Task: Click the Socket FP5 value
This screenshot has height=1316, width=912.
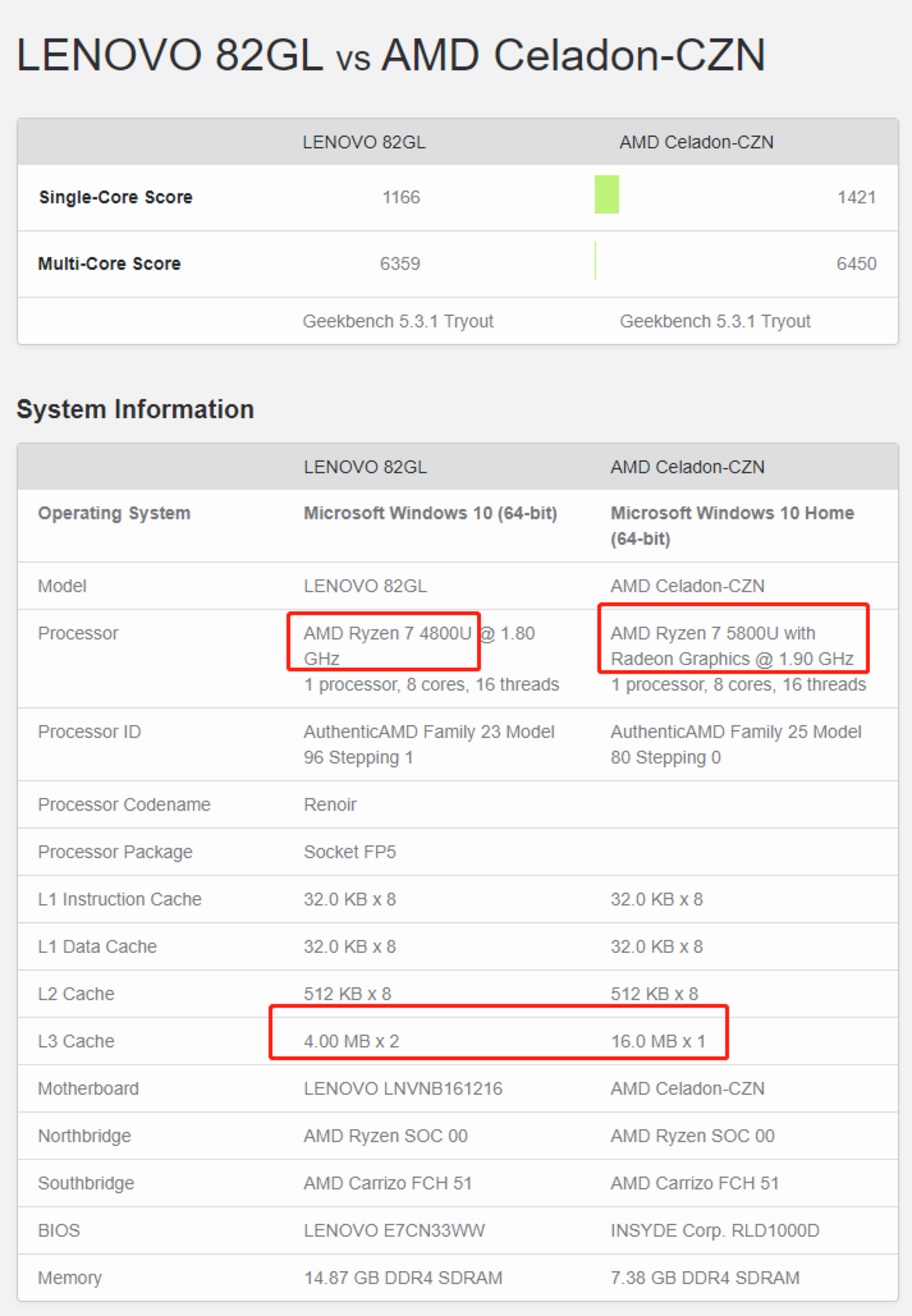Action: pos(350,852)
